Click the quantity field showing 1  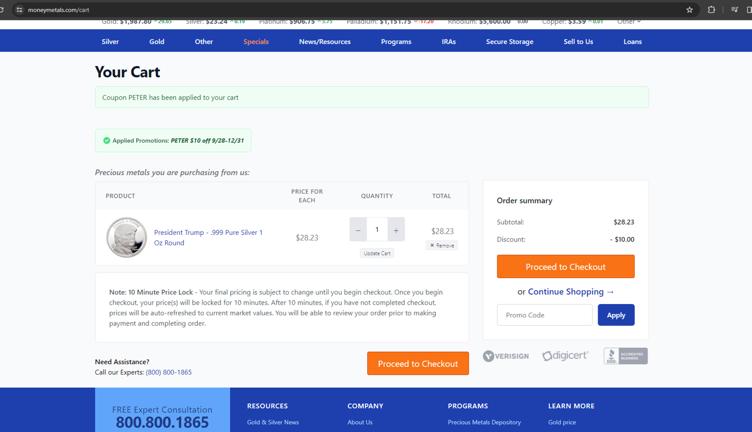(377, 230)
